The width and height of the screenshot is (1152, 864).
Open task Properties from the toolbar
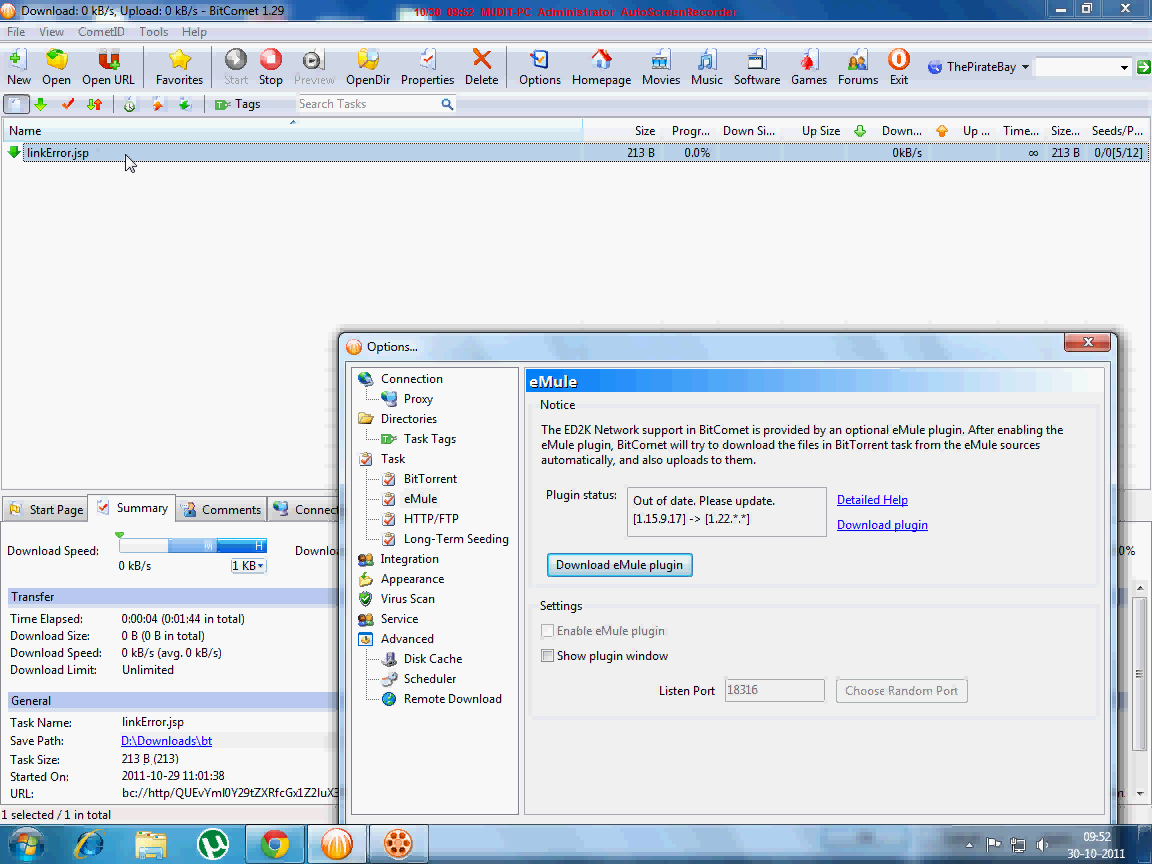[428, 66]
